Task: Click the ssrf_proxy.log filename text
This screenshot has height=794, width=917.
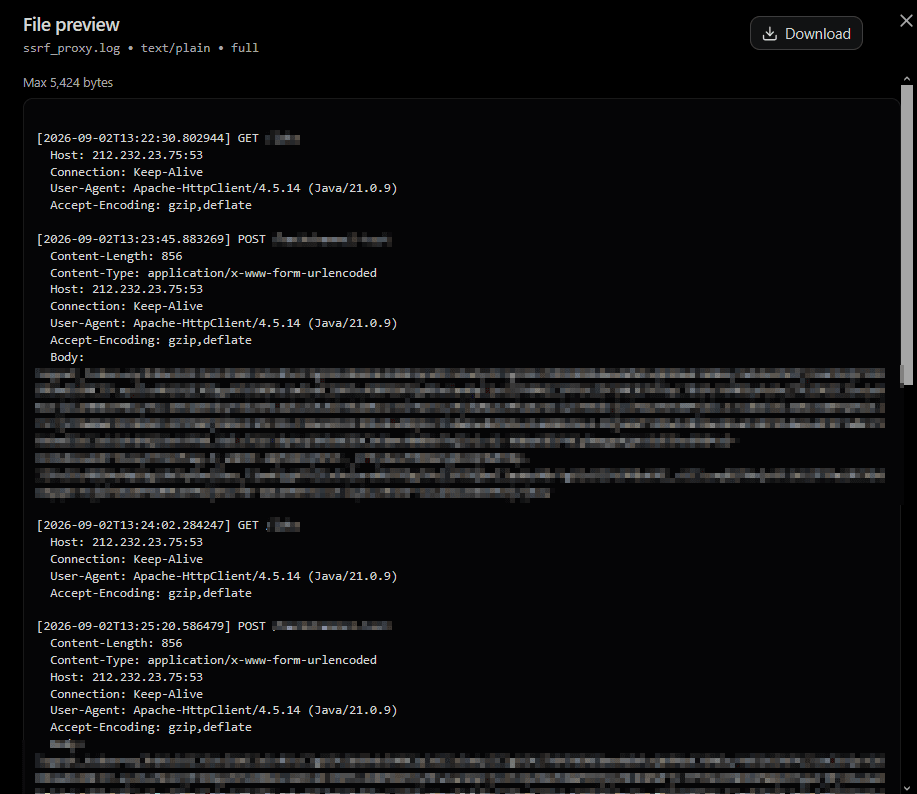Action: (71, 48)
